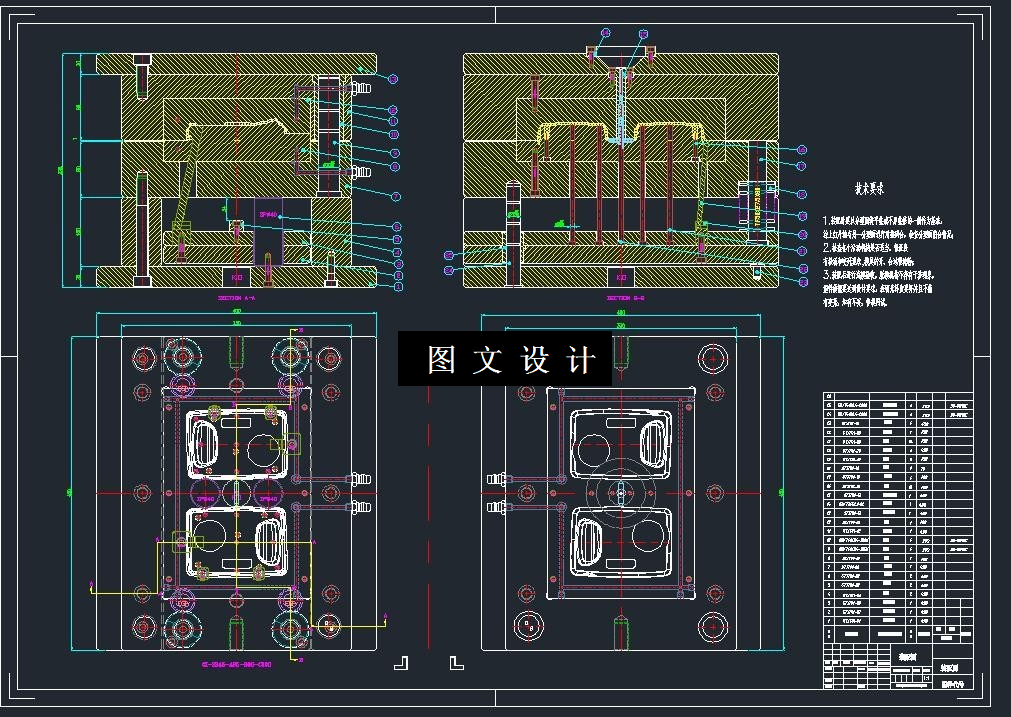Screen dimensions: 1011x717
Task: Pick part balloon 9 in section A-A
Action: (x=395, y=153)
